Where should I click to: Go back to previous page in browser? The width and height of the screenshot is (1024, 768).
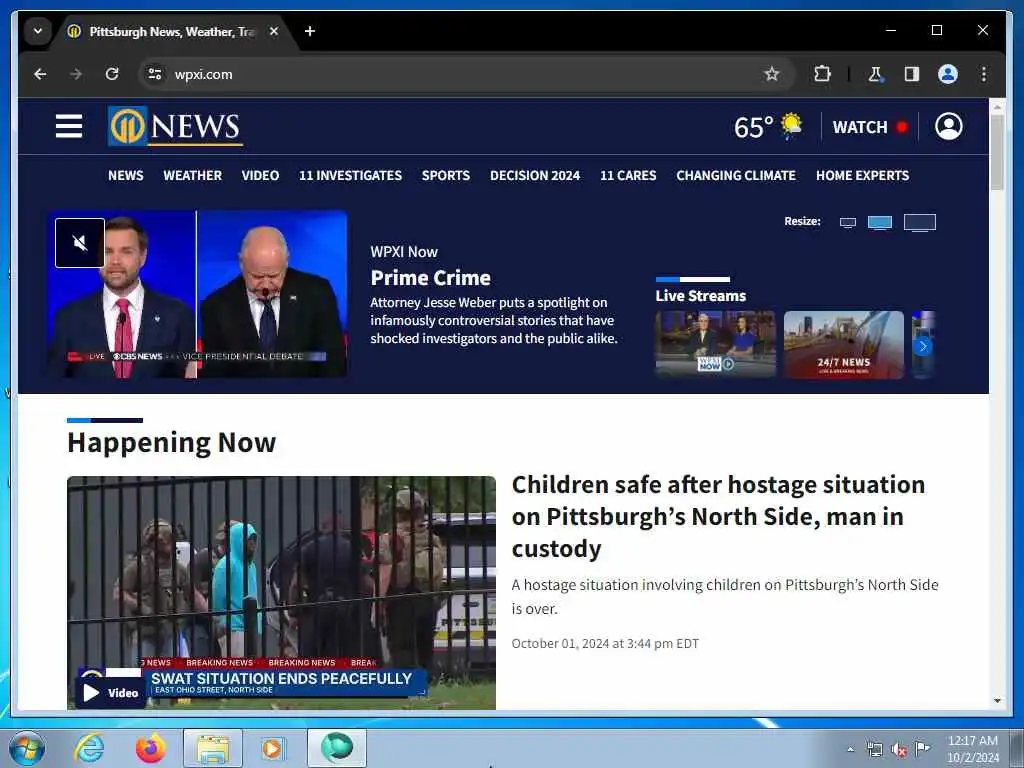click(x=40, y=74)
